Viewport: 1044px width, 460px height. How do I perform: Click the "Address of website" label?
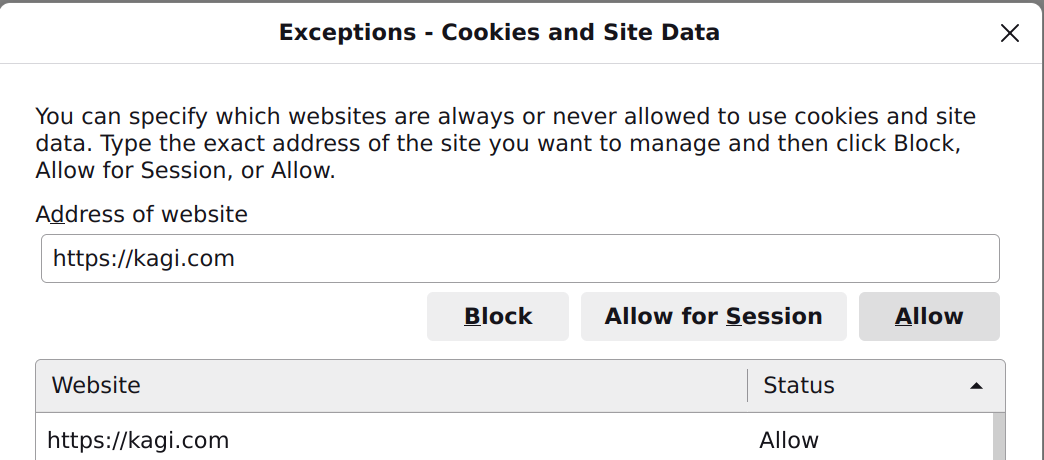[x=141, y=214]
